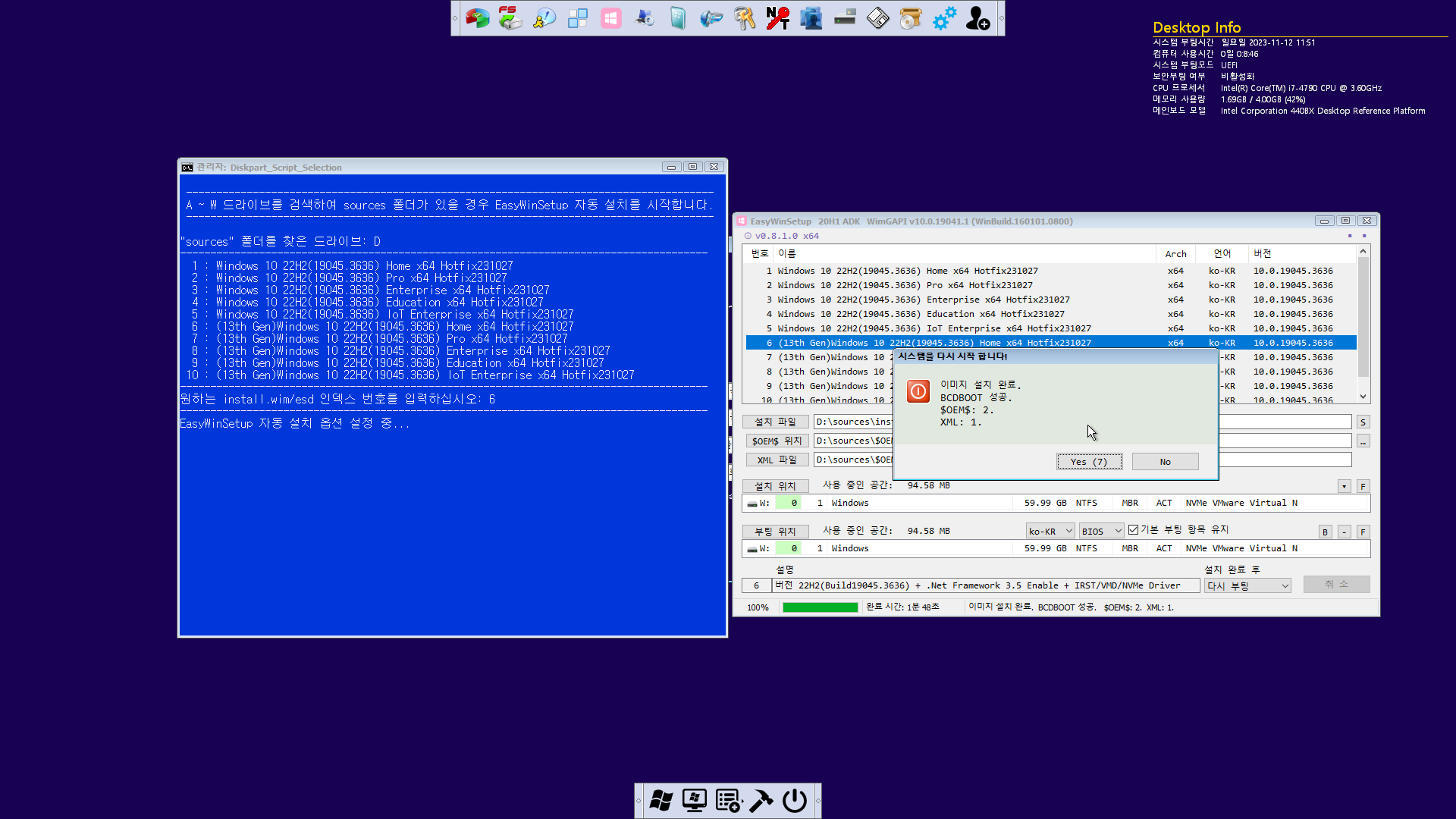Click the small arrow dropdown beside 설치 위치 F button
This screenshot has width=1456, height=819.
click(1344, 486)
